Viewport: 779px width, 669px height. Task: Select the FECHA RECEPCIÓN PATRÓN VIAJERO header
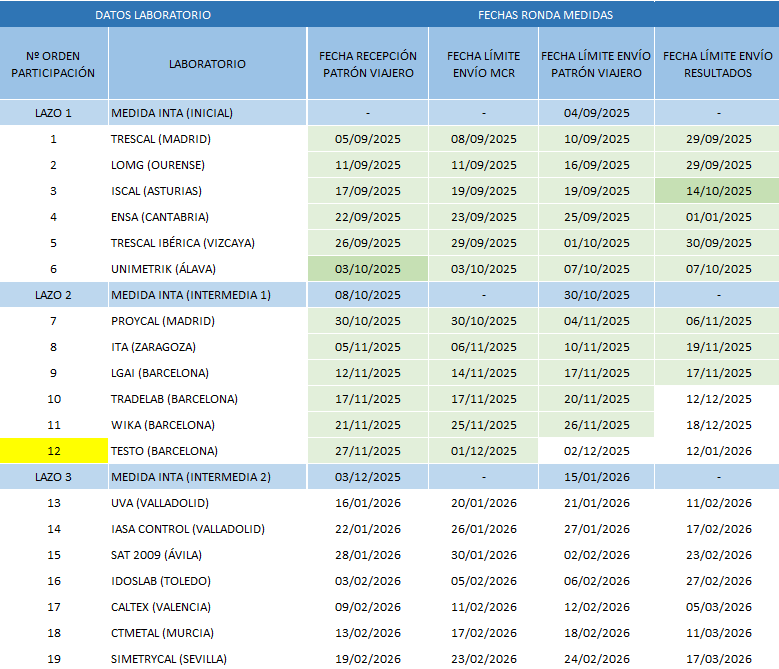pos(368,64)
